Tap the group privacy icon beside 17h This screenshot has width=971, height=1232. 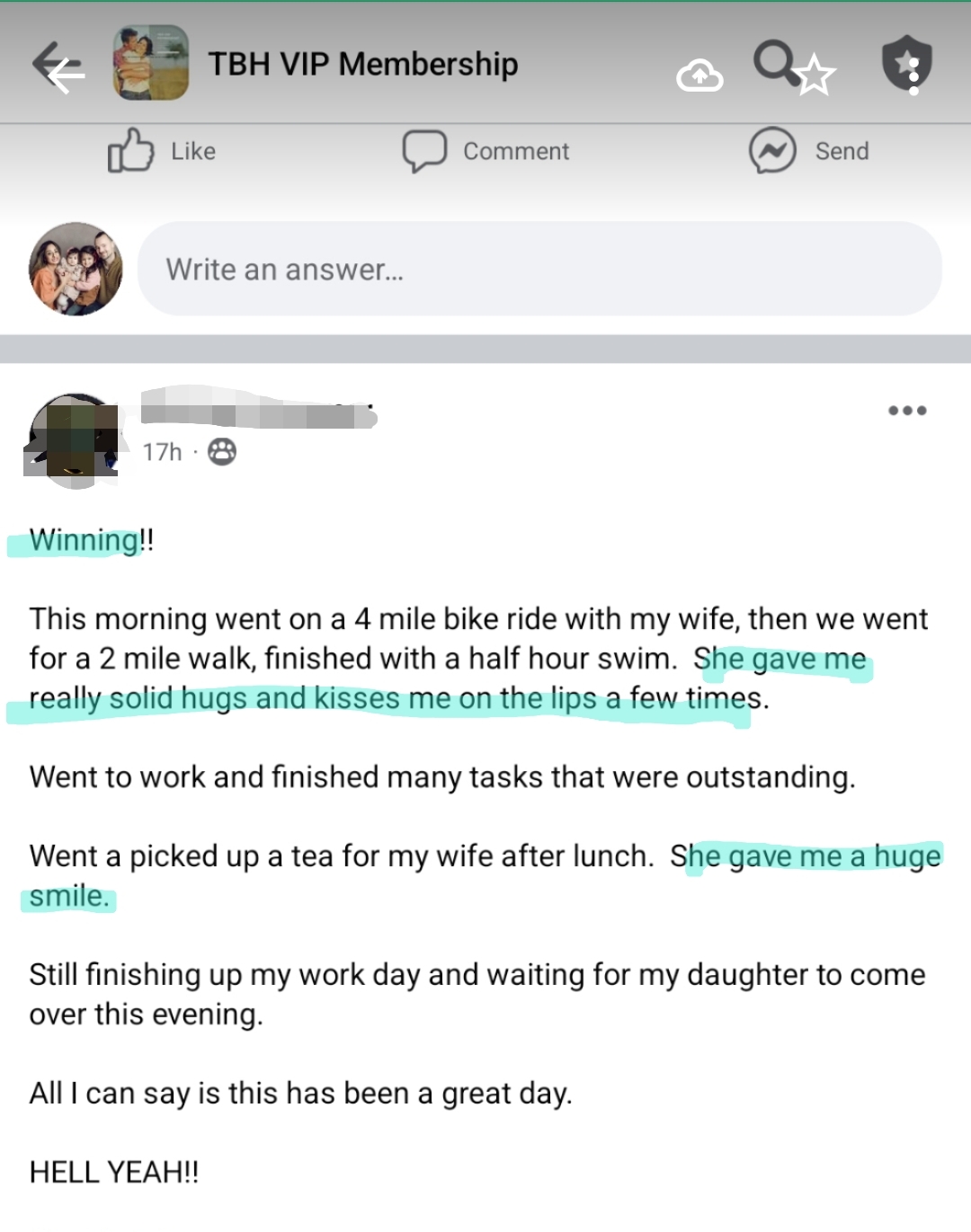point(222,451)
